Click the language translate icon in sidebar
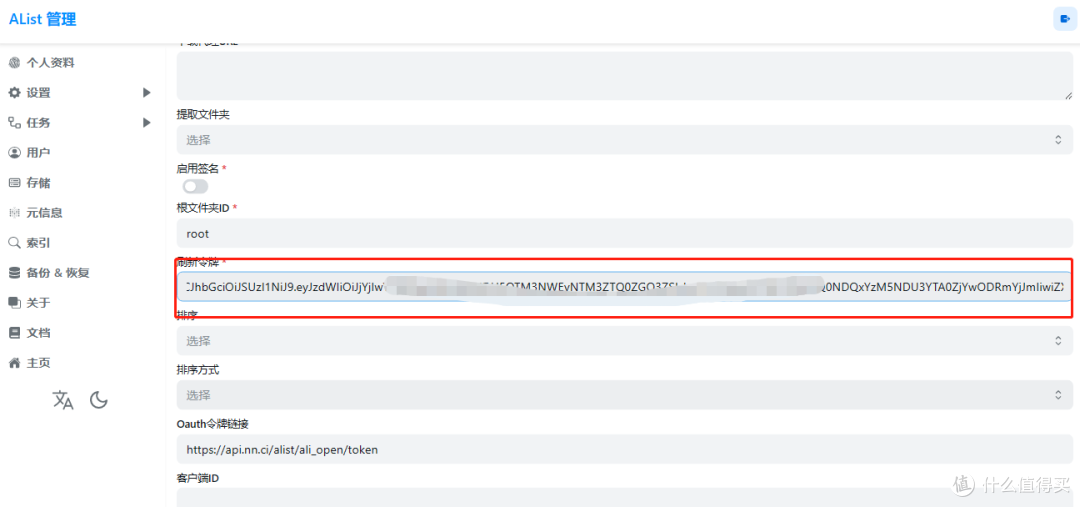1080x507 pixels. [x=63, y=400]
